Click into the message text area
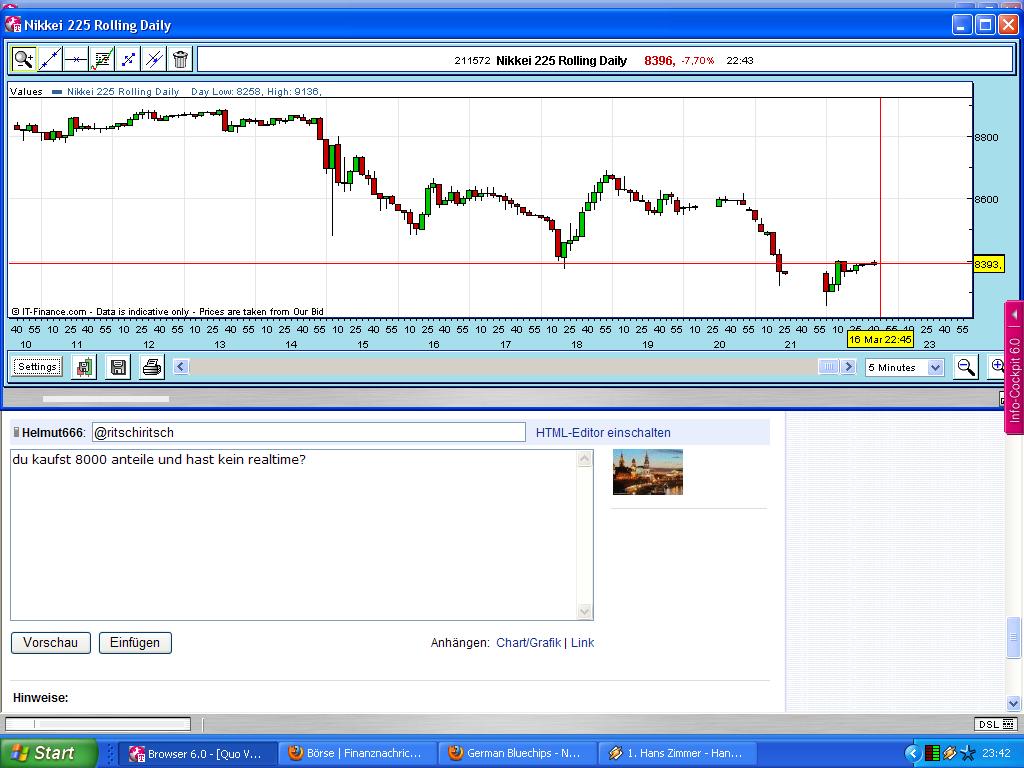 [x=293, y=535]
